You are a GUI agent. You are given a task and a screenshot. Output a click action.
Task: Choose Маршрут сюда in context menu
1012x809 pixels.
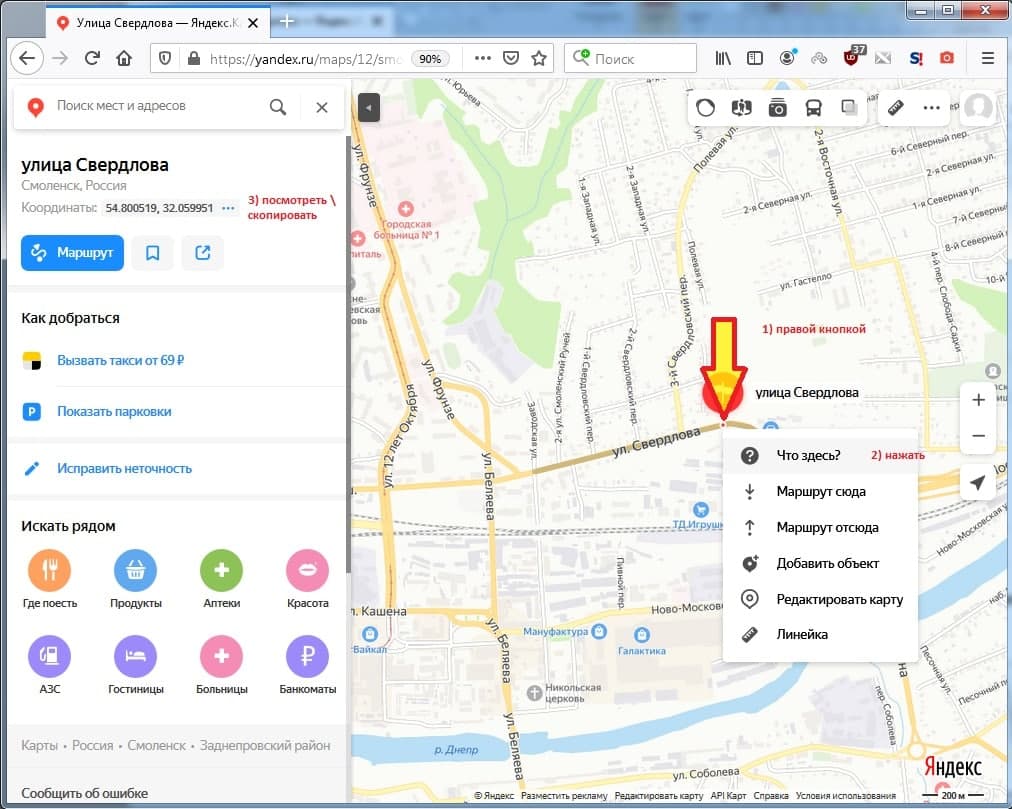coord(820,491)
